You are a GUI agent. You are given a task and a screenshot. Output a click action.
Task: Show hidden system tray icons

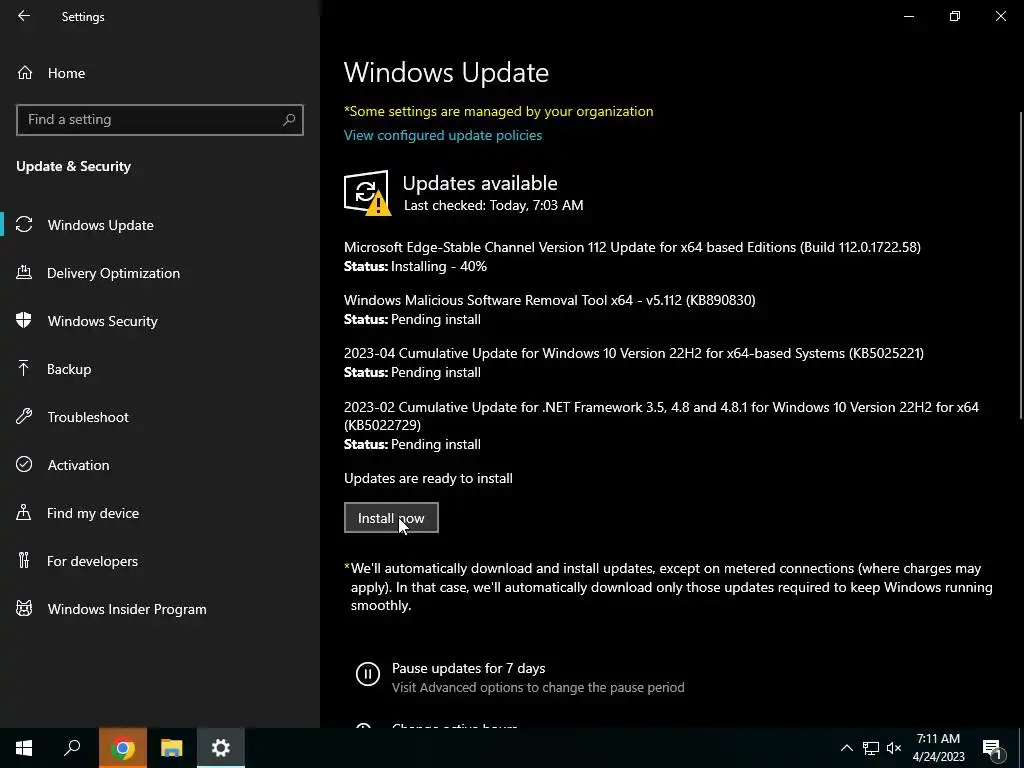tap(846, 748)
